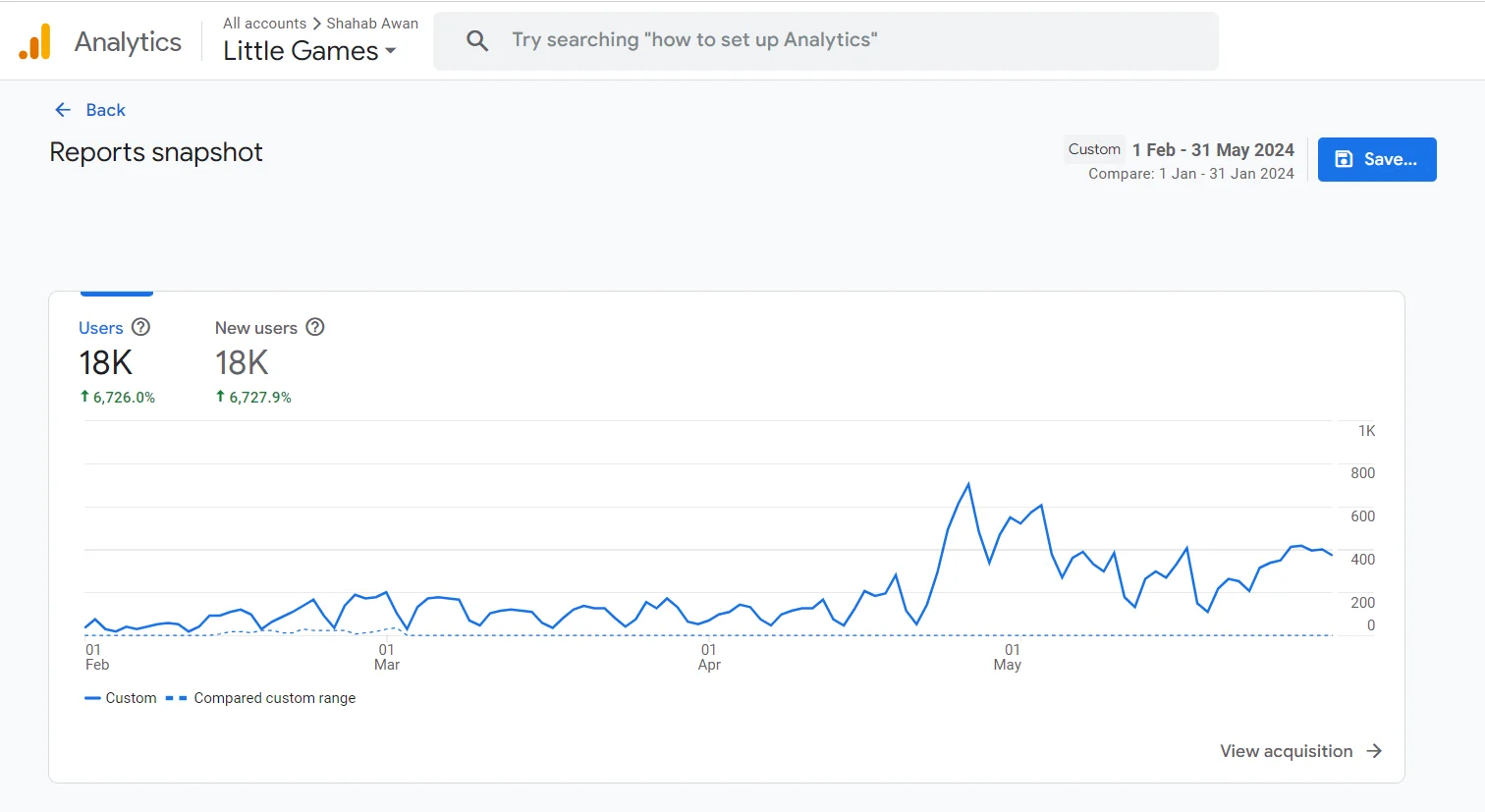Click the dashed Compared custom range marker

[176, 698]
